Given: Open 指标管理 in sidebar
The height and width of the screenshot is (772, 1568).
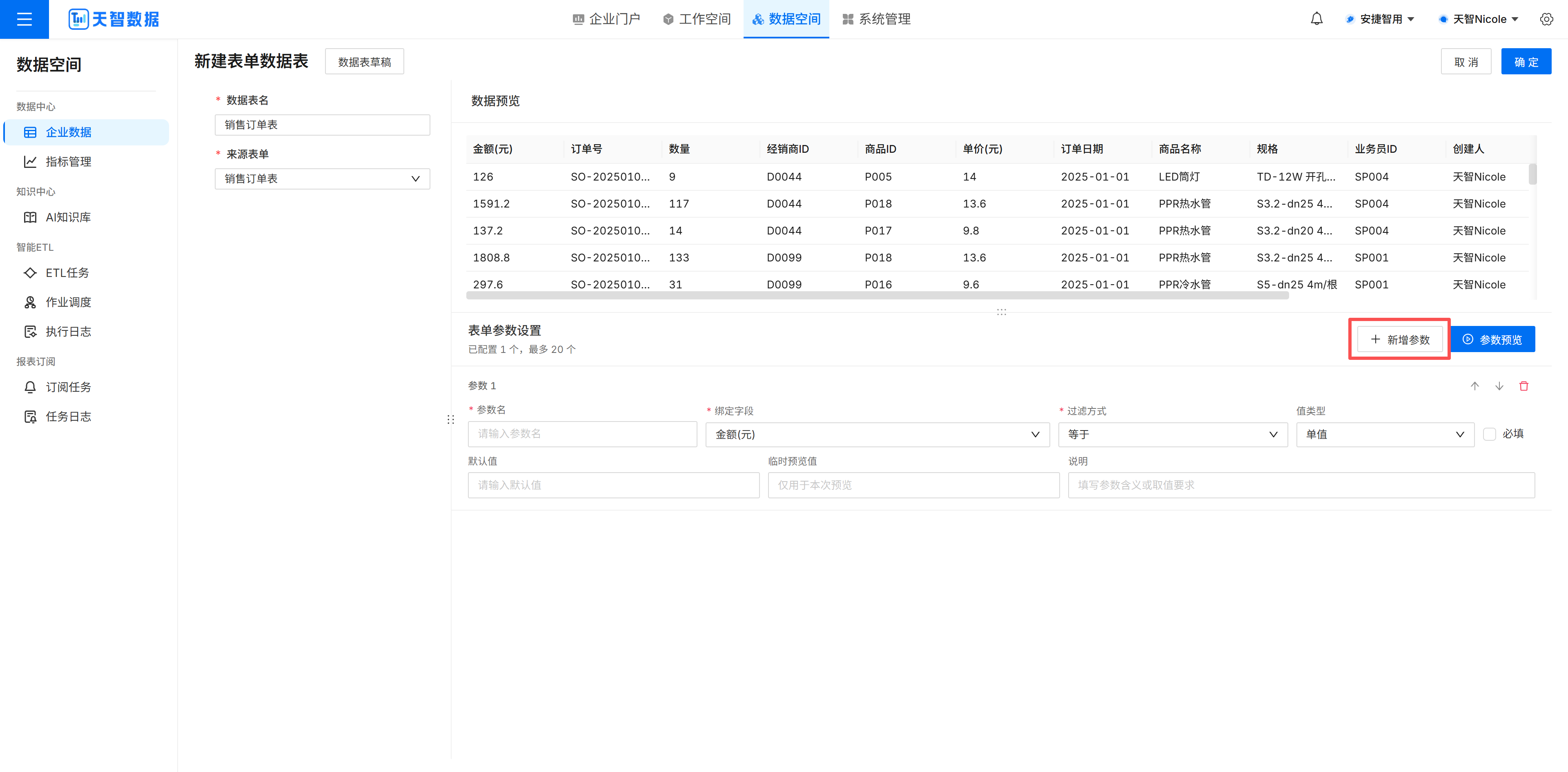Looking at the screenshot, I should (87, 161).
